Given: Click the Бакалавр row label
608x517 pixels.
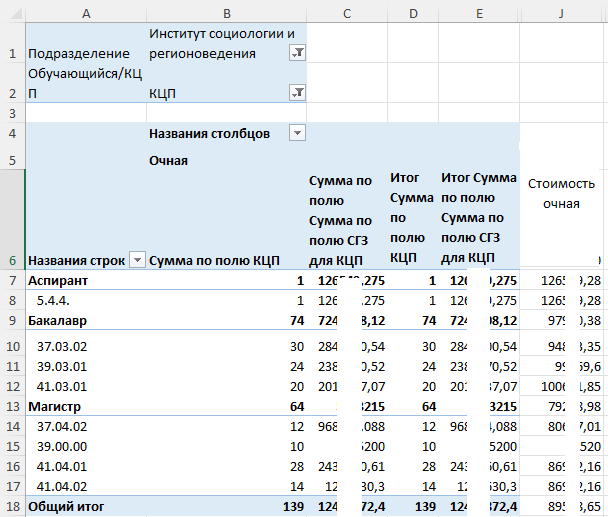Looking at the screenshot, I should click(x=57, y=321).
